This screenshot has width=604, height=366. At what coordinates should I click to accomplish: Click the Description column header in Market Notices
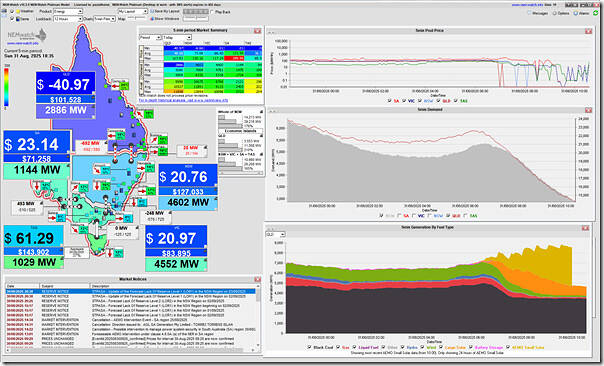pyautogui.click(x=173, y=286)
